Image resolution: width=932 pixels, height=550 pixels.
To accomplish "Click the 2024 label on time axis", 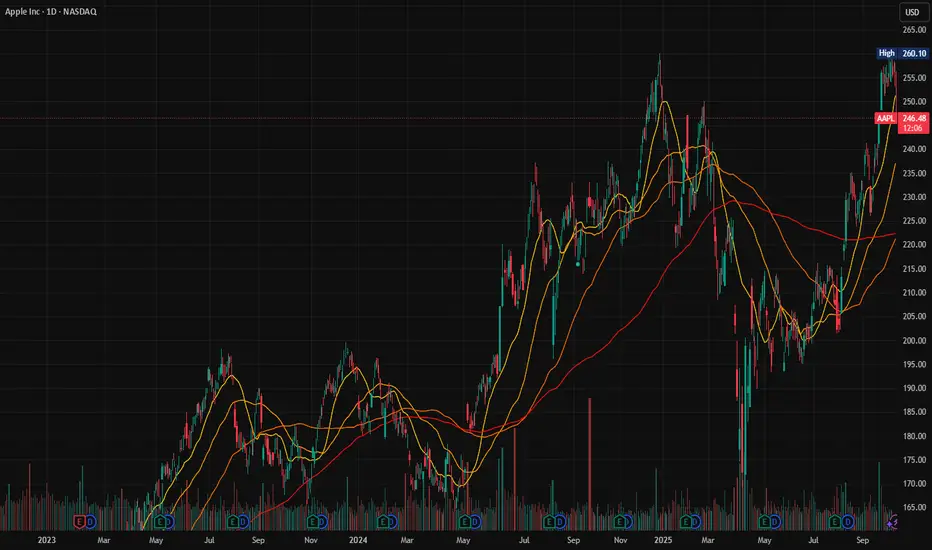I will [358, 540].
